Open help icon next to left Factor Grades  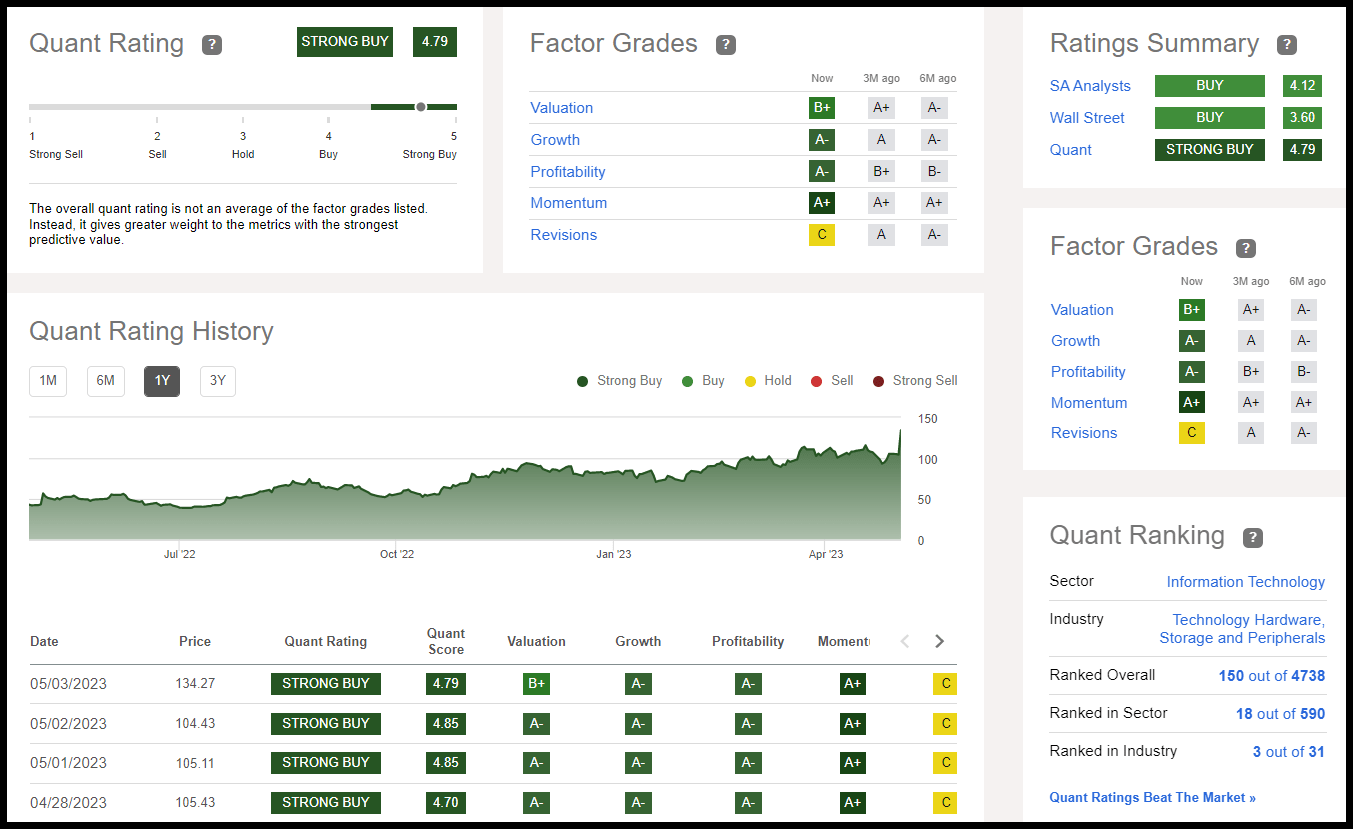[x=726, y=45]
